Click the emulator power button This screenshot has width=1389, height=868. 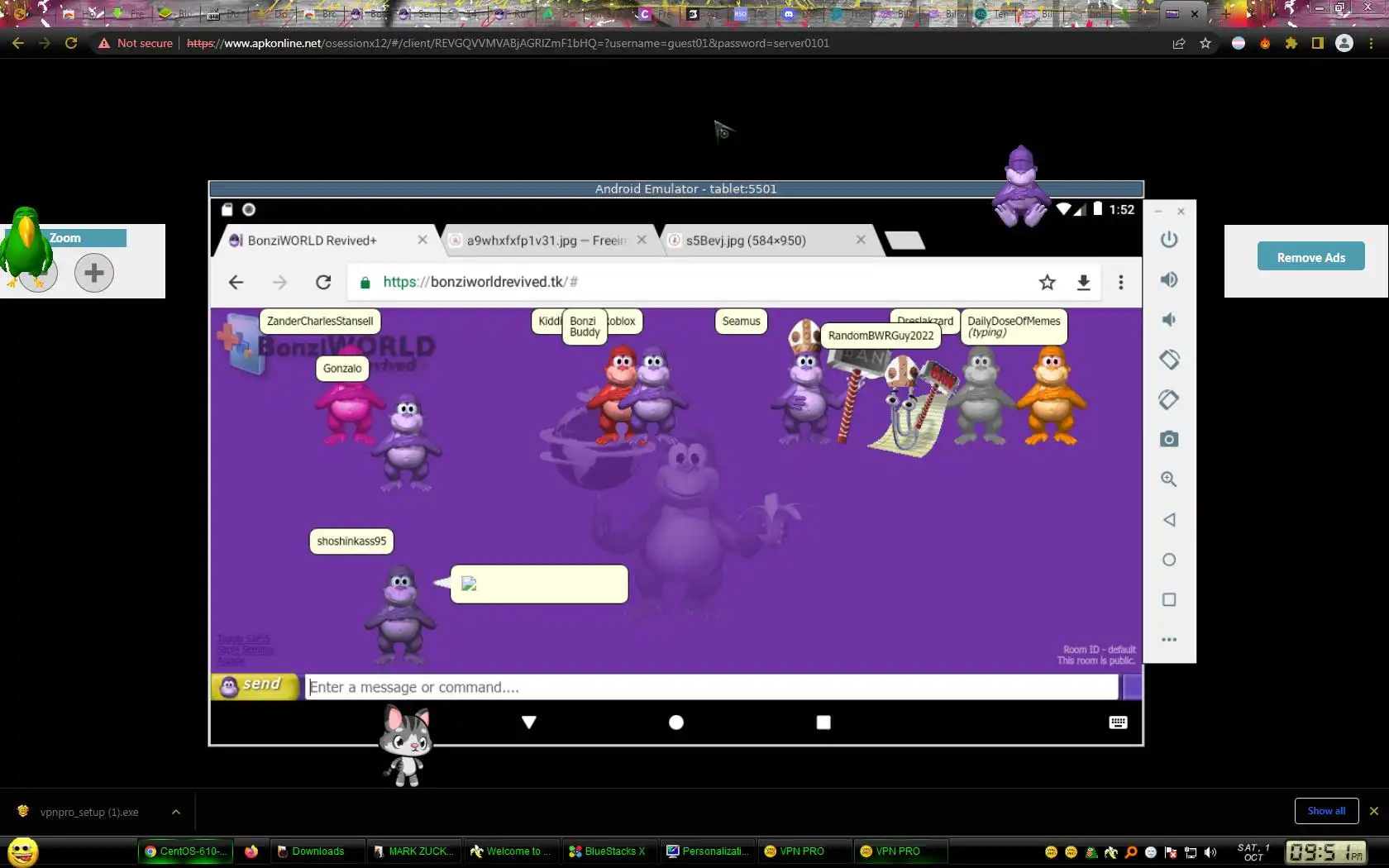pyautogui.click(x=1168, y=240)
